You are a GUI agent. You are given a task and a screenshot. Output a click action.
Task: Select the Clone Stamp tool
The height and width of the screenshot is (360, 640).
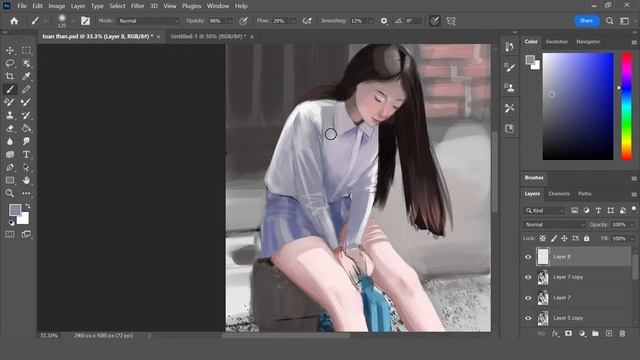(x=10, y=116)
